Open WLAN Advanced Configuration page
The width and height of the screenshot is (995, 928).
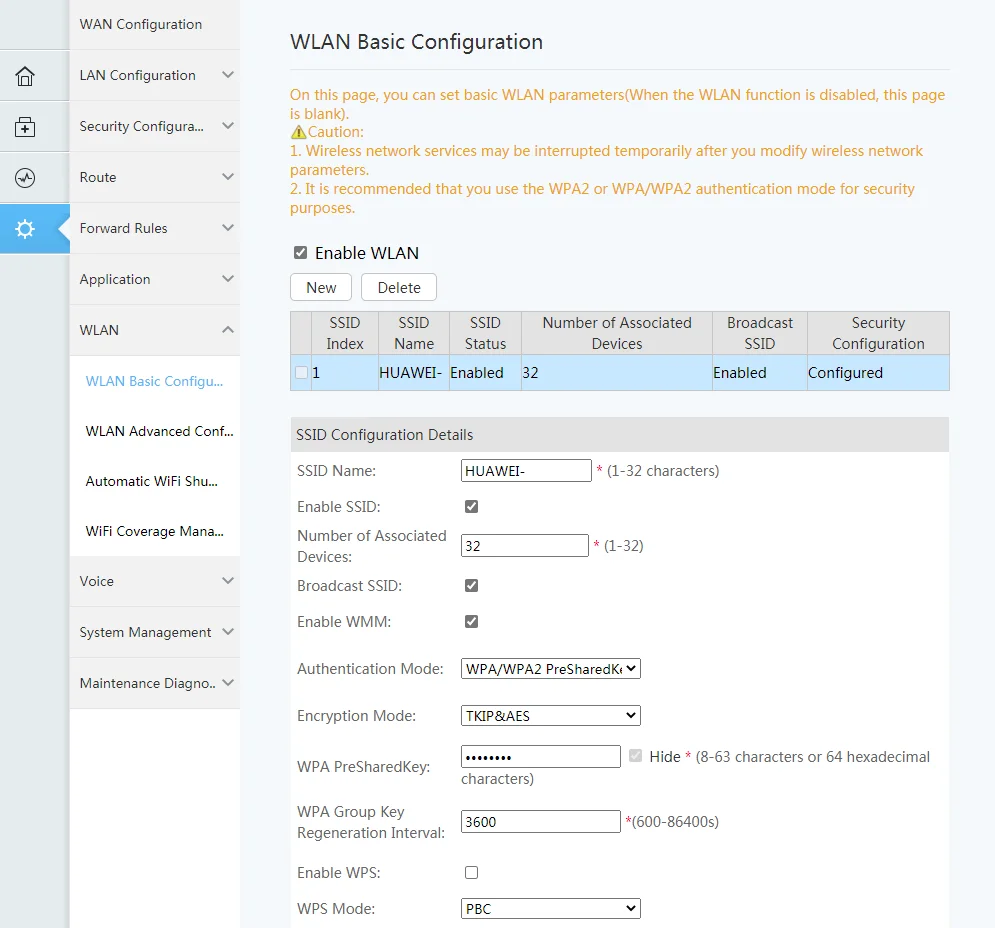click(x=159, y=431)
